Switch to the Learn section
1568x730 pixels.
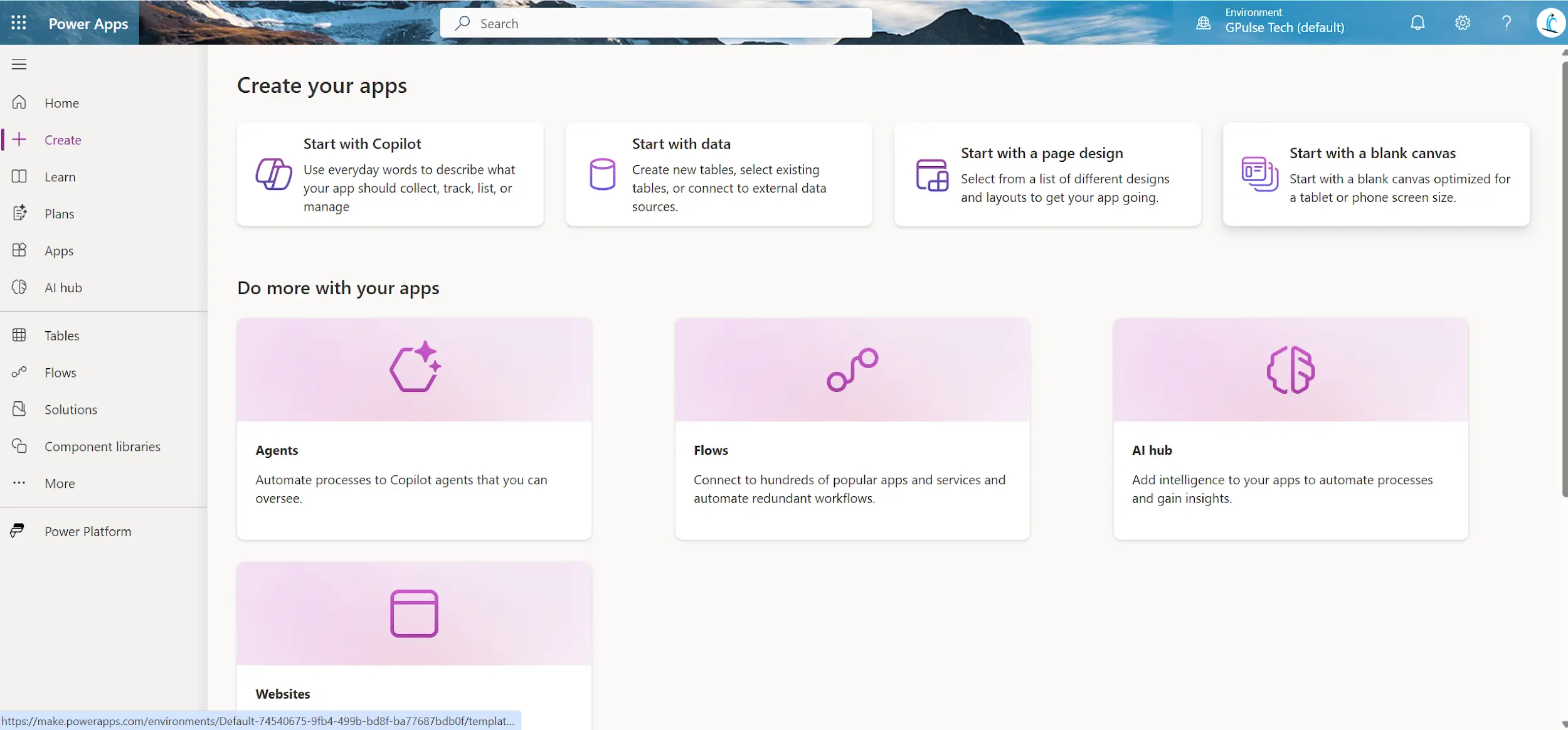tap(60, 176)
